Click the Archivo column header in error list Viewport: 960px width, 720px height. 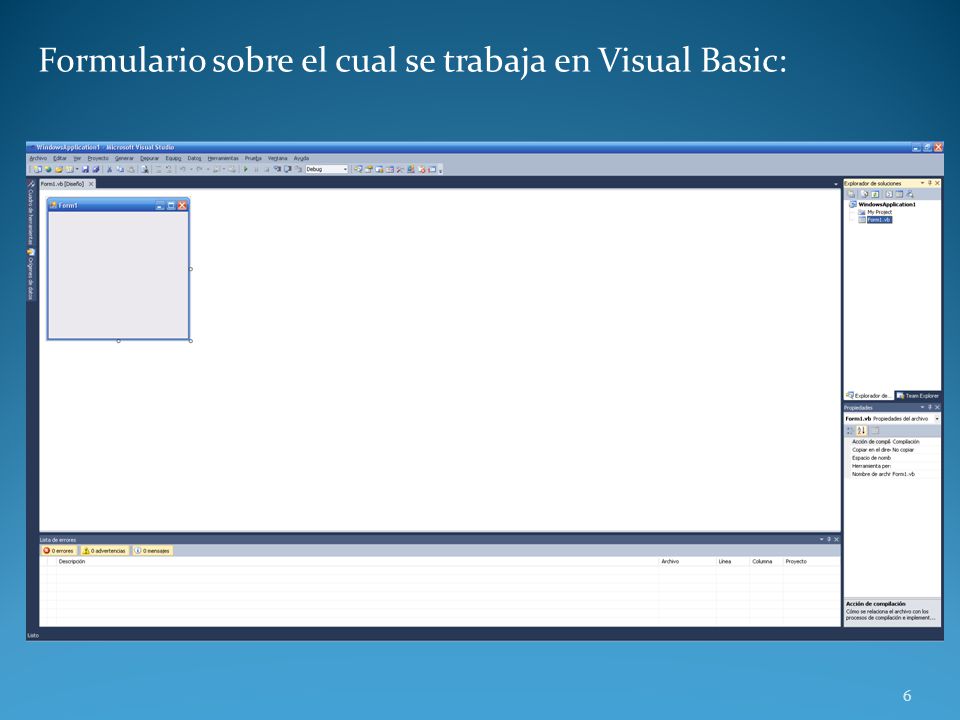(687, 561)
